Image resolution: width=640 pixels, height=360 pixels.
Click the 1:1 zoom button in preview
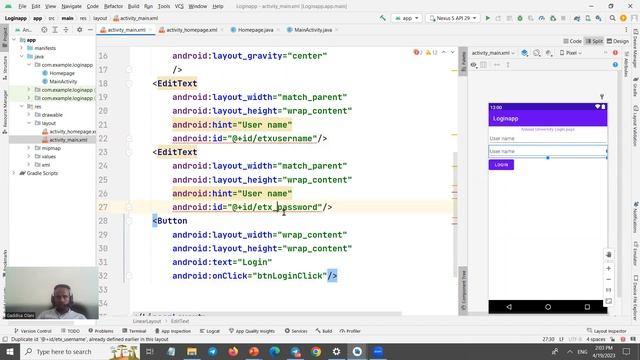coord(609,290)
